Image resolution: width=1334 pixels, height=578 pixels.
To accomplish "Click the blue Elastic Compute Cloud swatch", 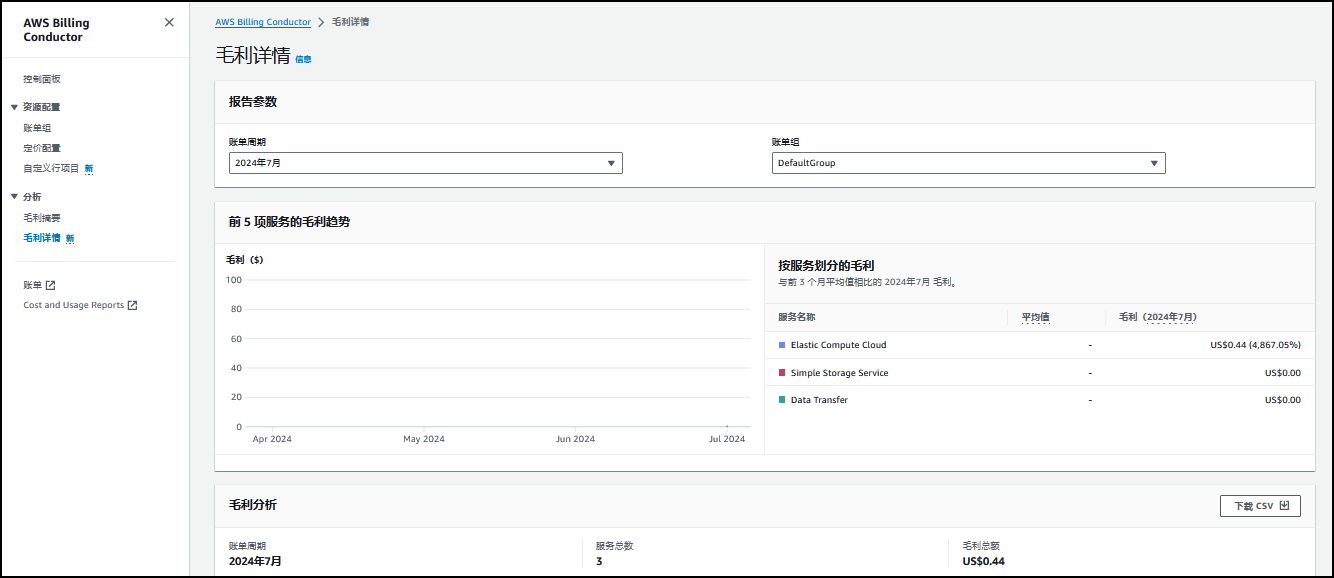I will click(x=782, y=345).
